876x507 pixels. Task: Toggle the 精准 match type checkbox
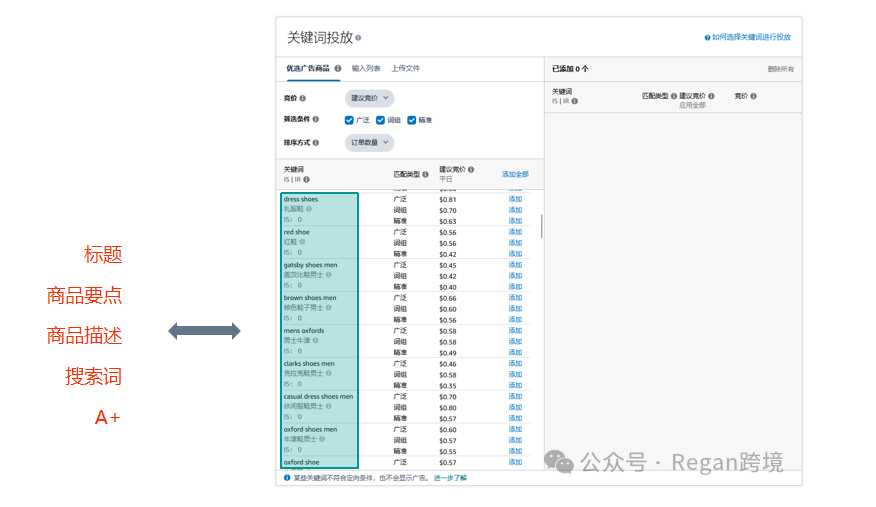(411, 120)
